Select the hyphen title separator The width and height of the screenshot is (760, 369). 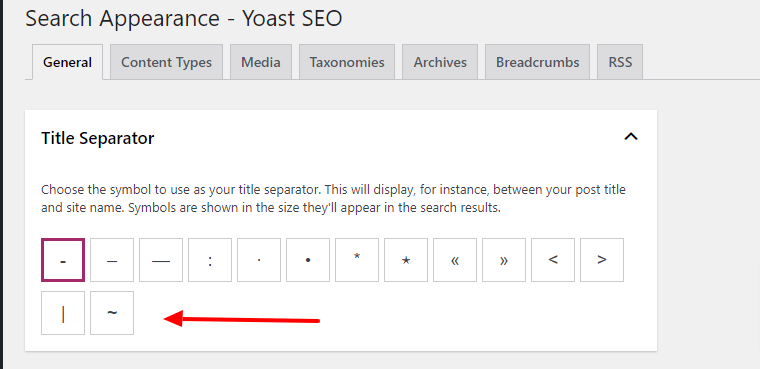coord(63,260)
